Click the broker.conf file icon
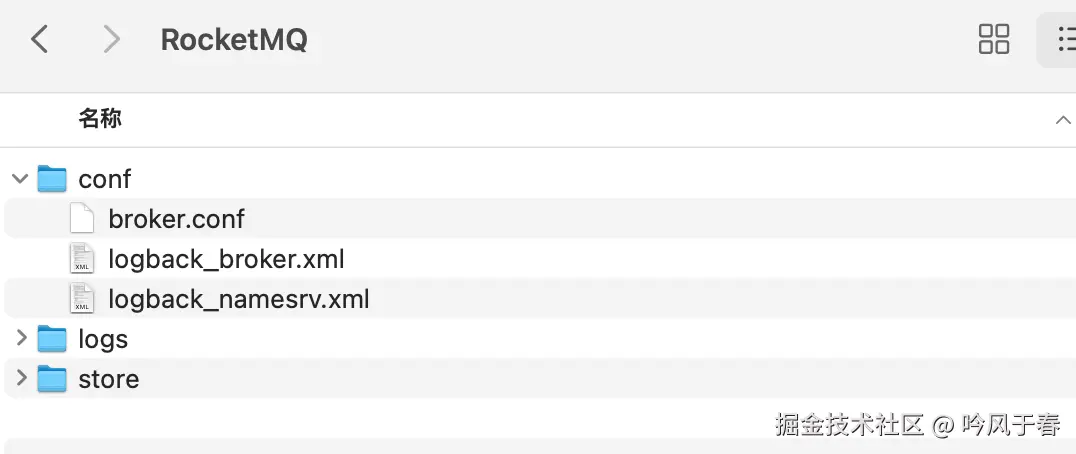This screenshot has width=1076, height=454. 82,219
